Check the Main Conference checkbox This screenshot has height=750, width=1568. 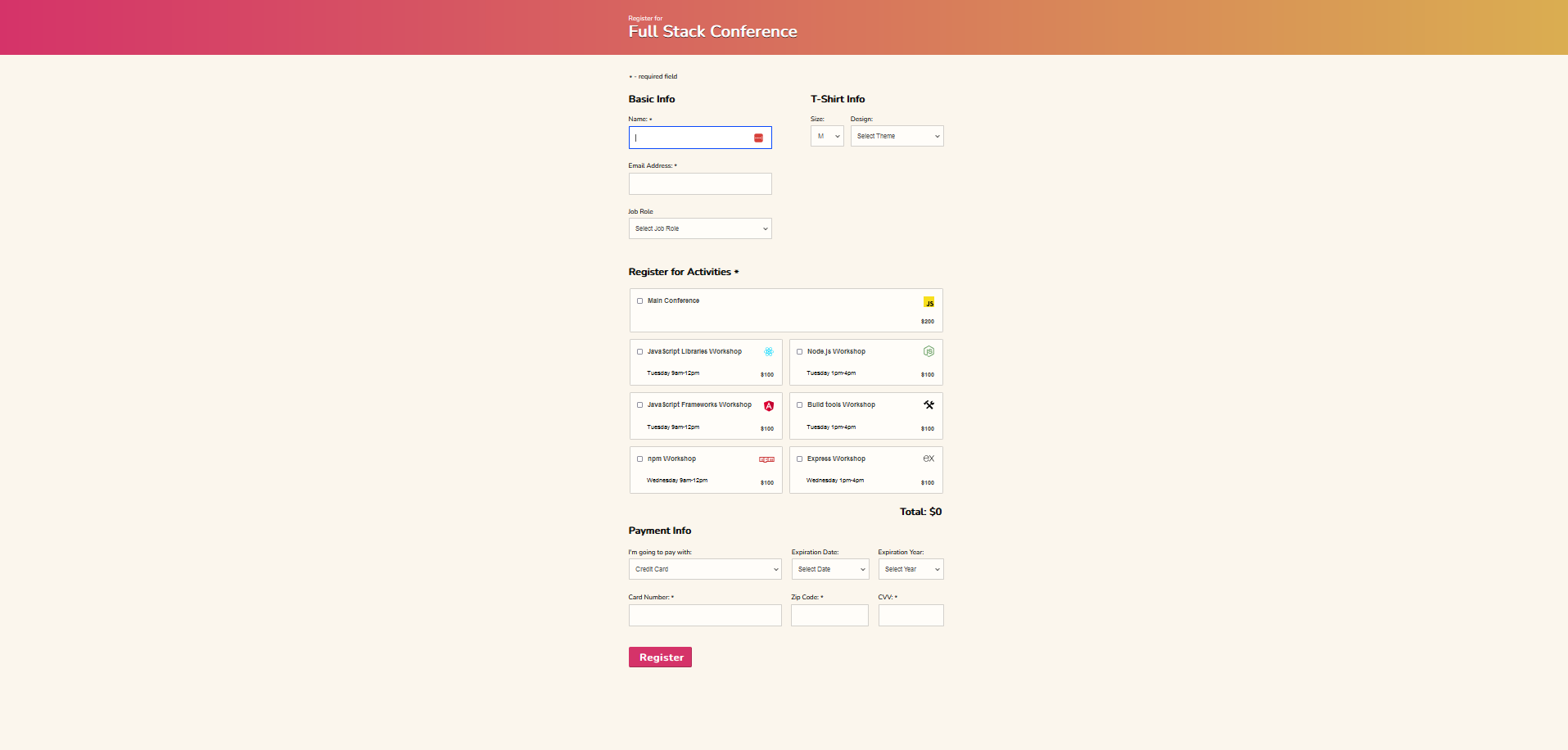pos(639,300)
